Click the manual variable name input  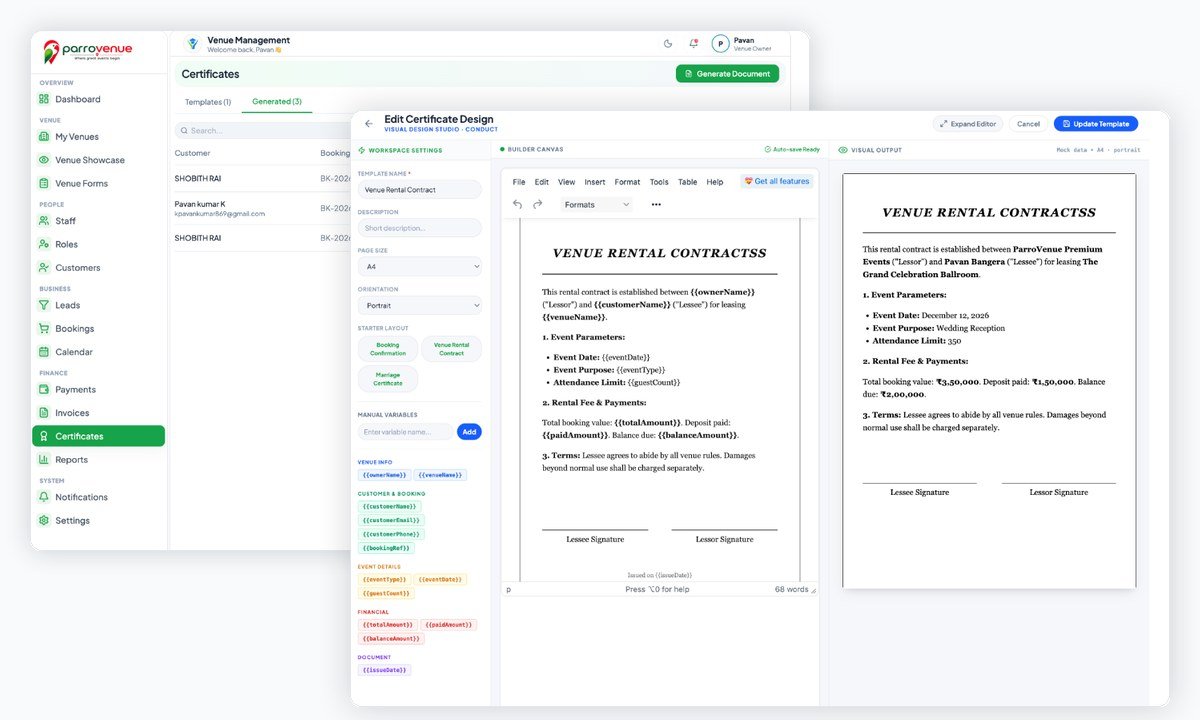click(406, 432)
